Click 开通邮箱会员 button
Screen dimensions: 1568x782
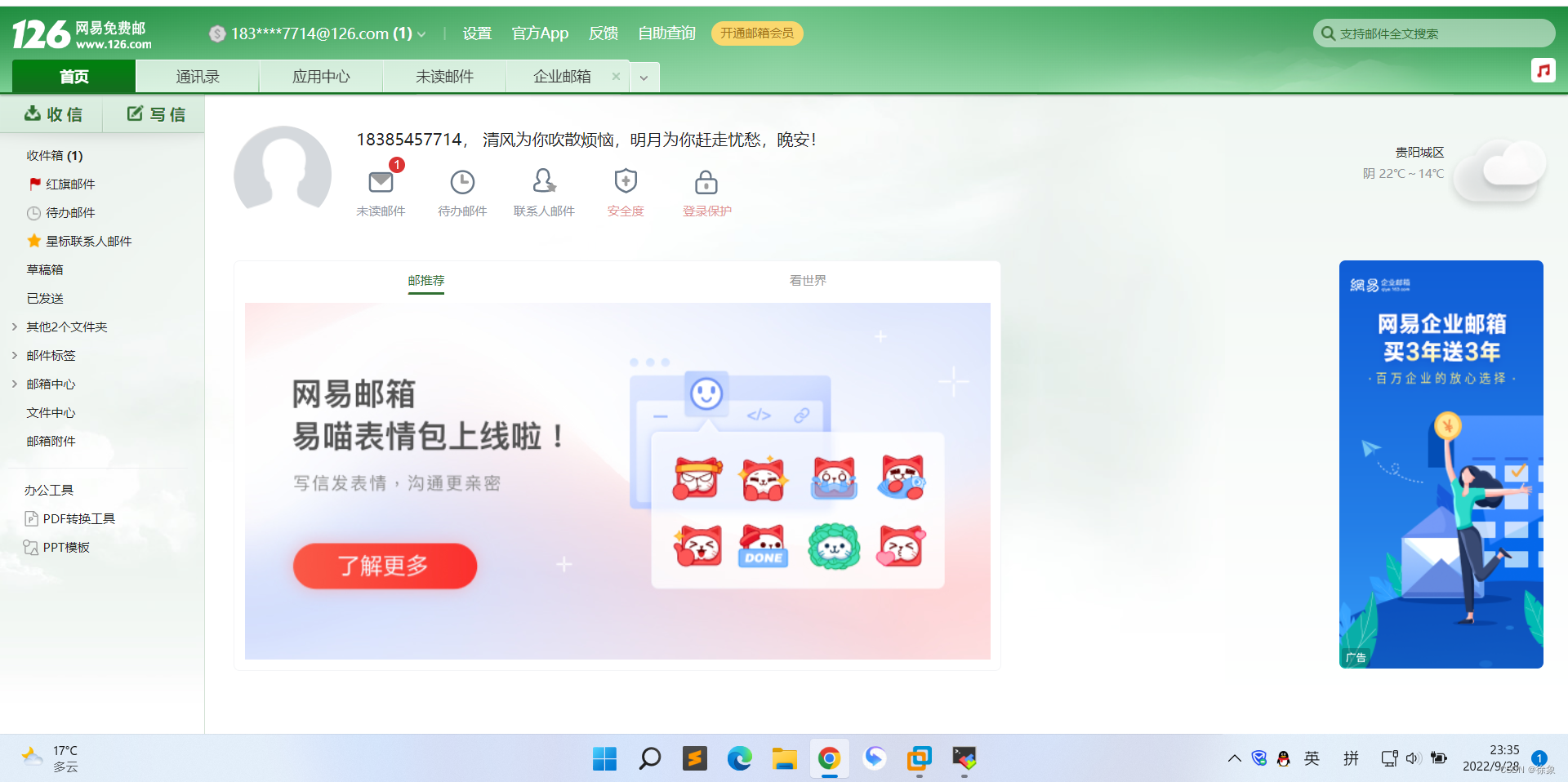pyautogui.click(x=757, y=33)
